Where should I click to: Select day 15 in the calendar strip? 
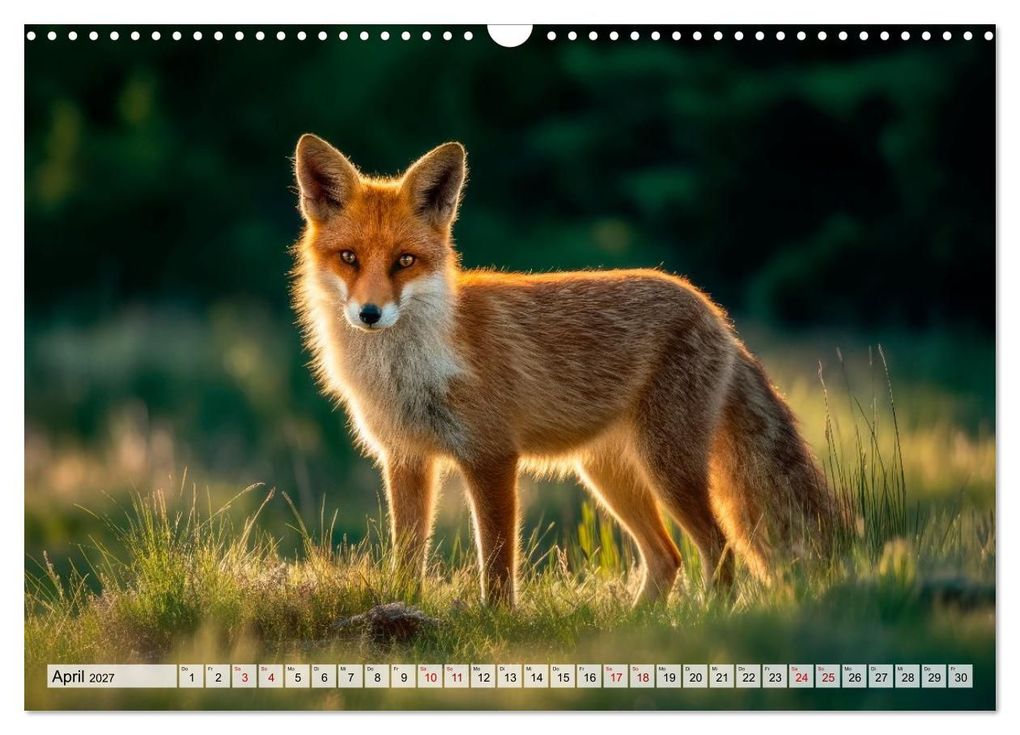(563, 676)
